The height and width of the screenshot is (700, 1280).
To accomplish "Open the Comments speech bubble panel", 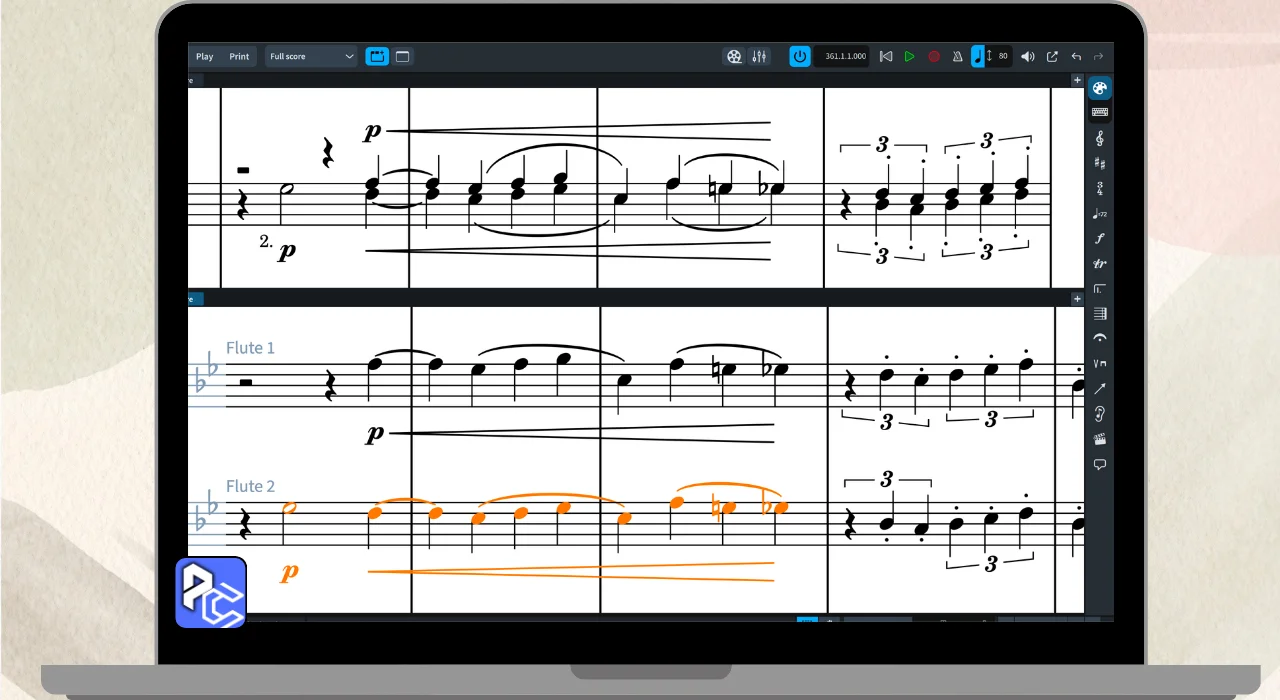I will click(x=1100, y=464).
